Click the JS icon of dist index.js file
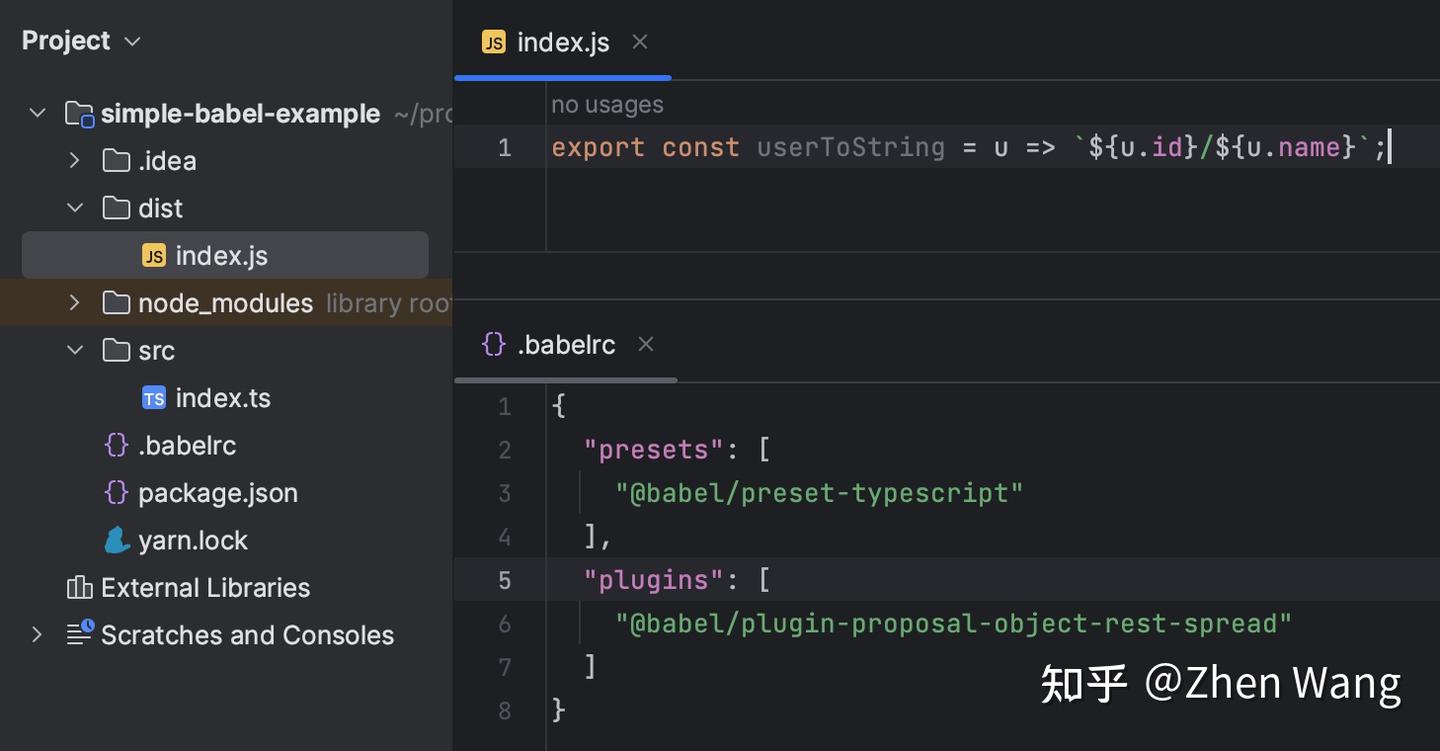1440x751 pixels. click(153, 256)
